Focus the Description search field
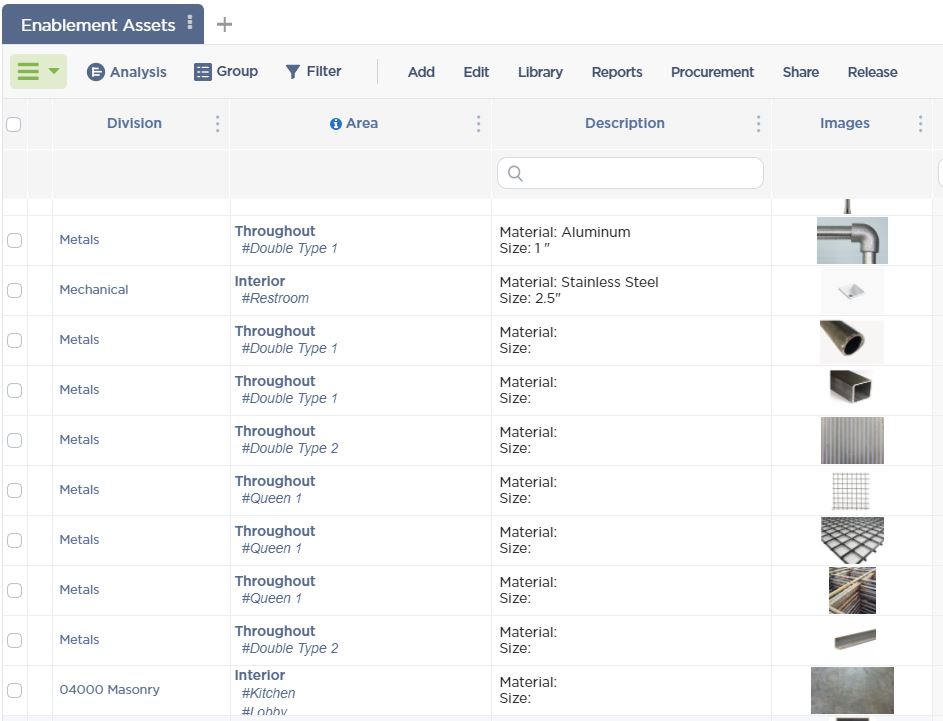The height and width of the screenshot is (721, 943). click(630, 173)
